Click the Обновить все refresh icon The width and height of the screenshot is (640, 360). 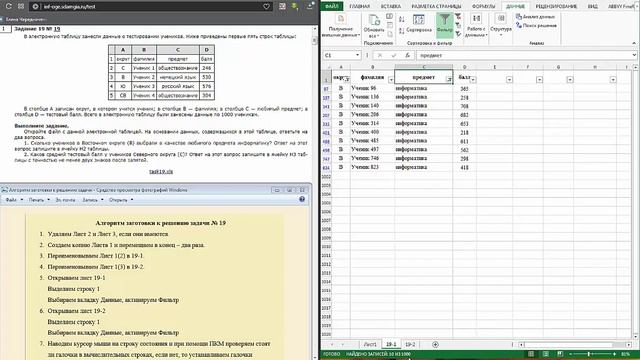tap(374, 20)
